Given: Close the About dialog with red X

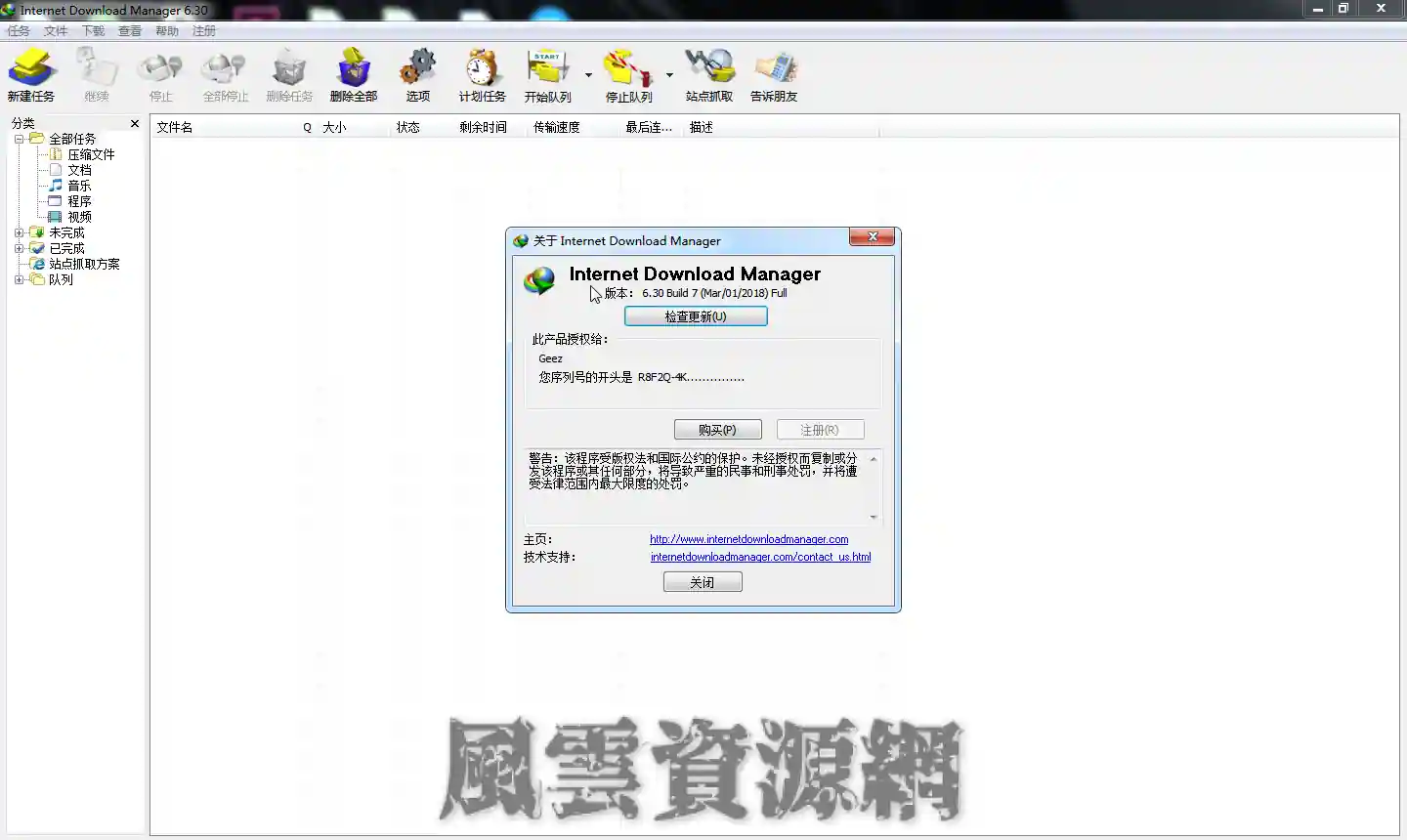Looking at the screenshot, I should point(872,237).
